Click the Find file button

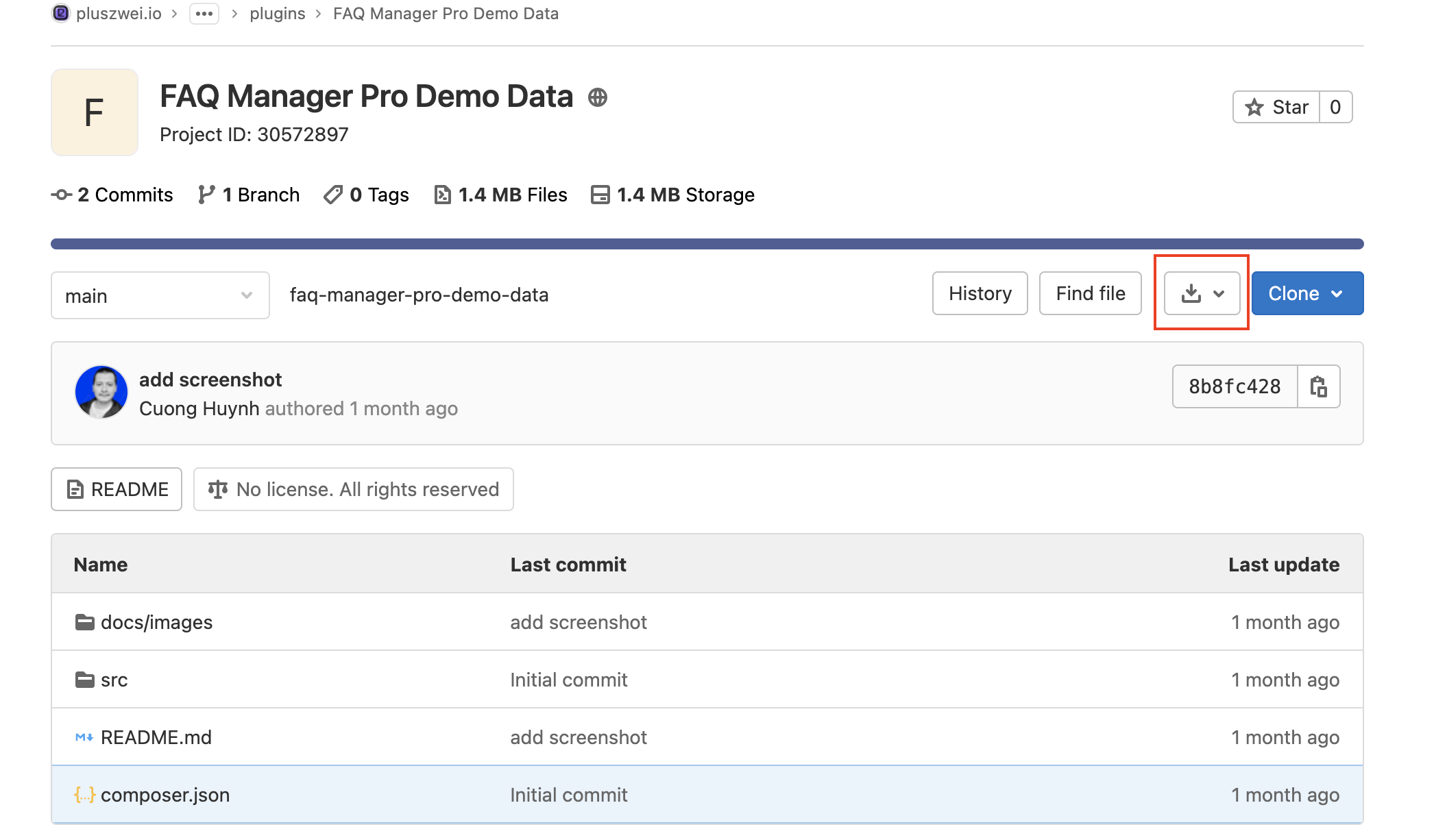coord(1090,293)
